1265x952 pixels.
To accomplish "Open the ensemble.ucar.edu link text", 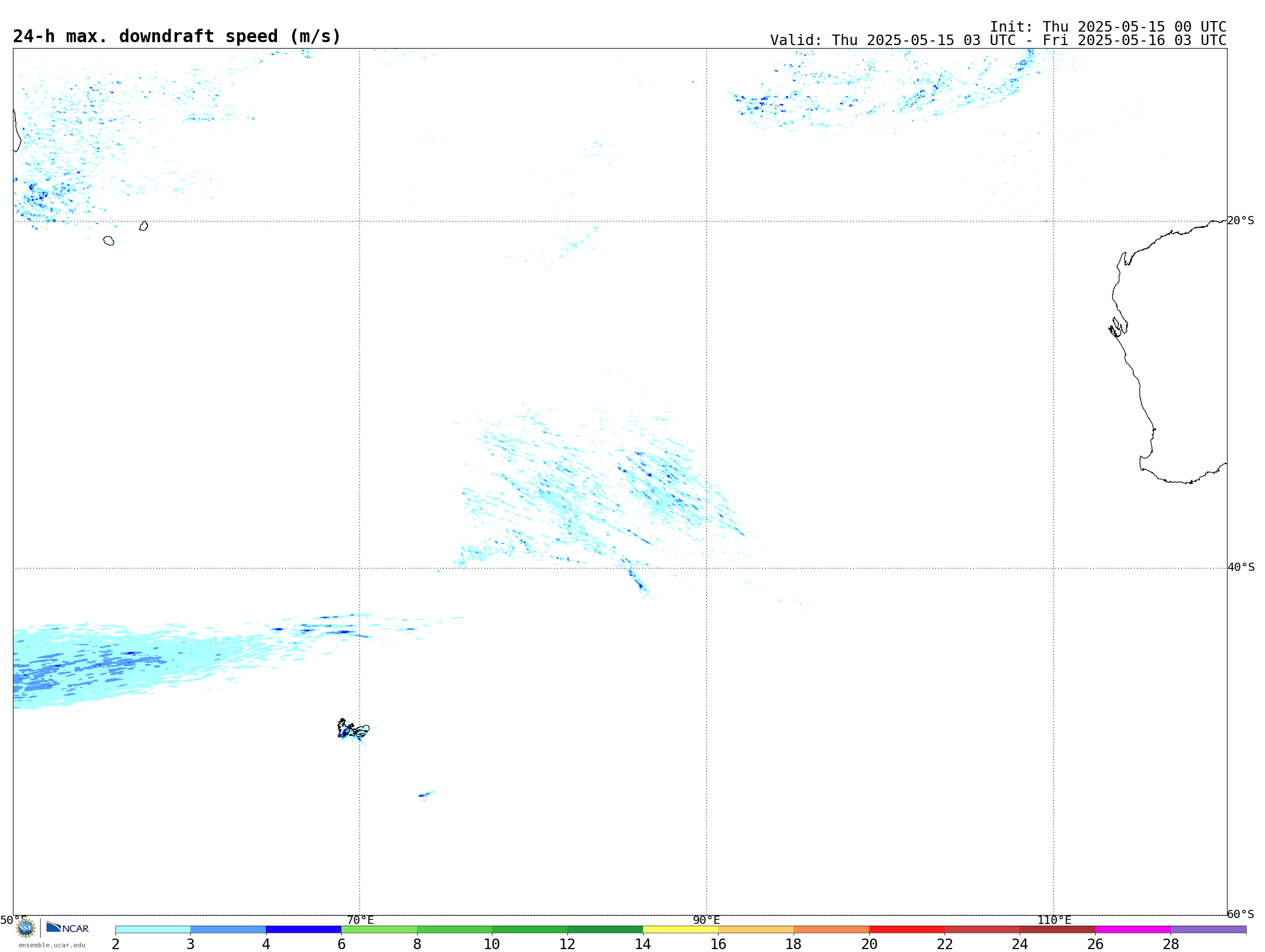I will [x=52, y=945].
